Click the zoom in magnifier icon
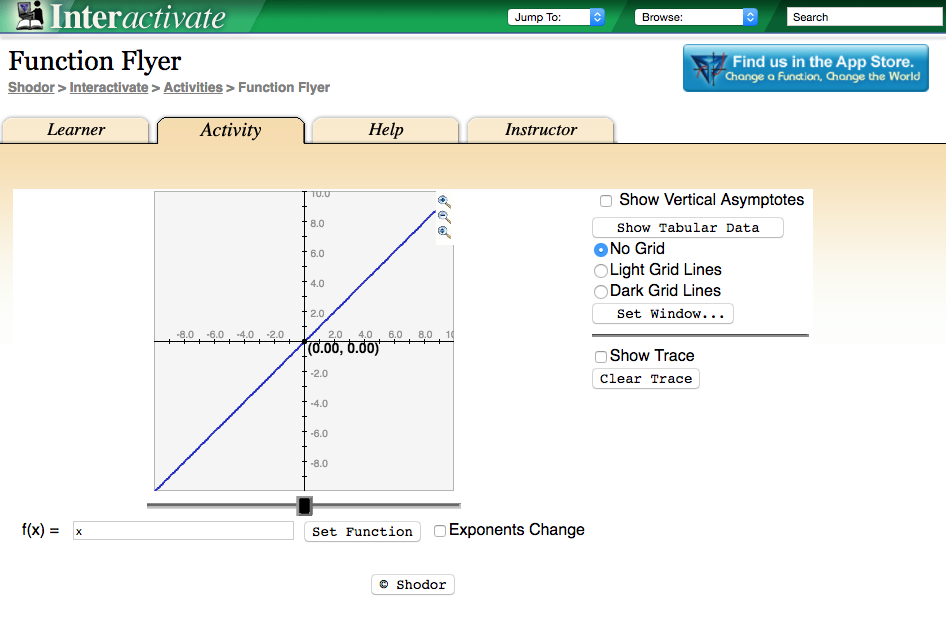The image size is (946, 619). point(444,201)
